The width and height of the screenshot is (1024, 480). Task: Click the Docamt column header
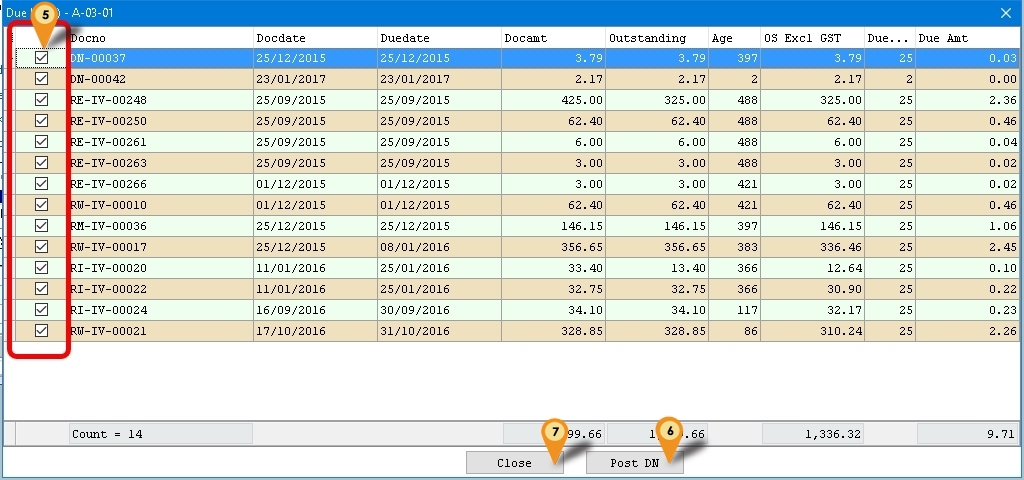553,38
